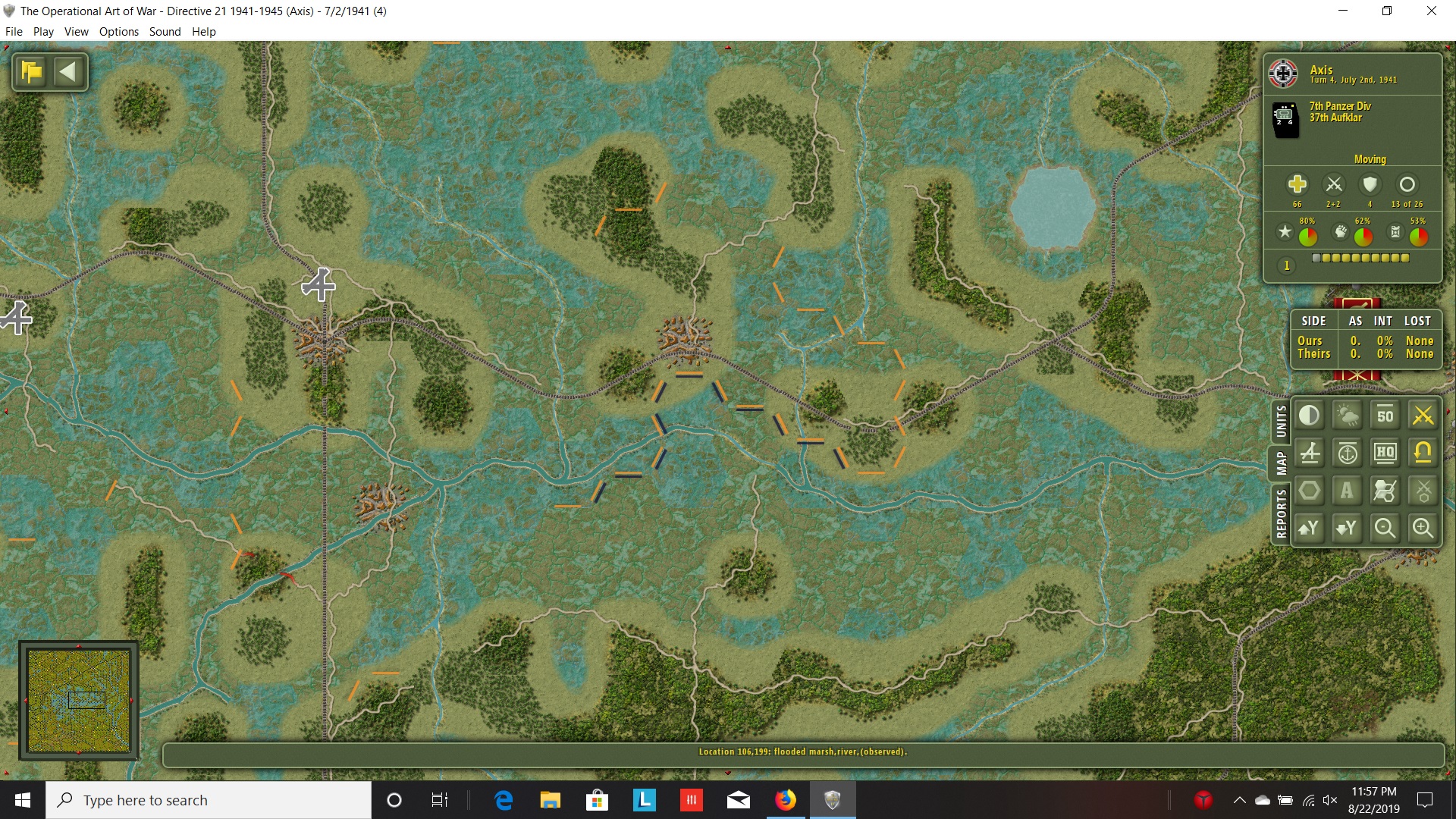Toggle airfield display icon

click(x=1310, y=453)
